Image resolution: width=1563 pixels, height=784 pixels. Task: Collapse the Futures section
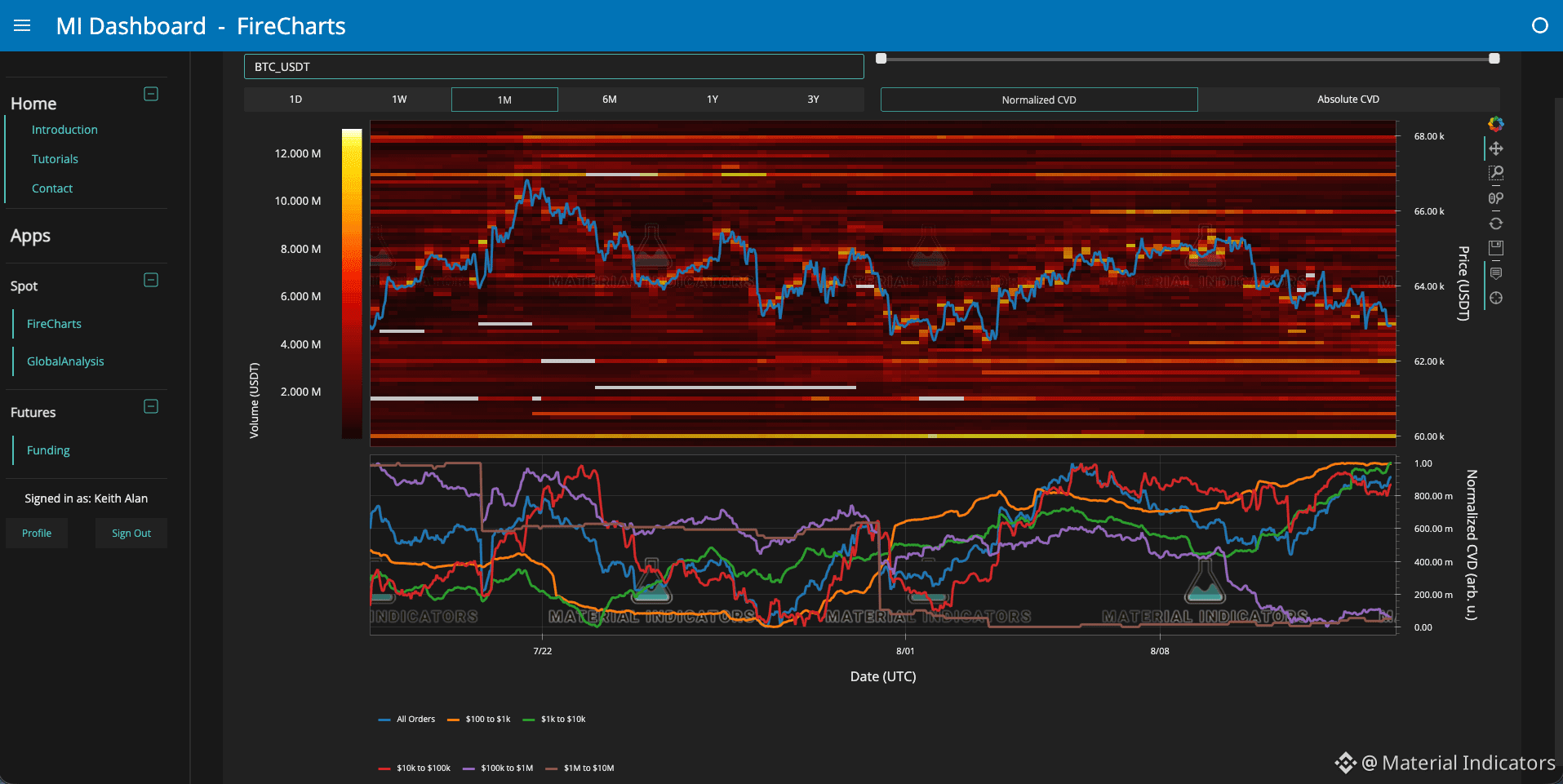(151, 406)
